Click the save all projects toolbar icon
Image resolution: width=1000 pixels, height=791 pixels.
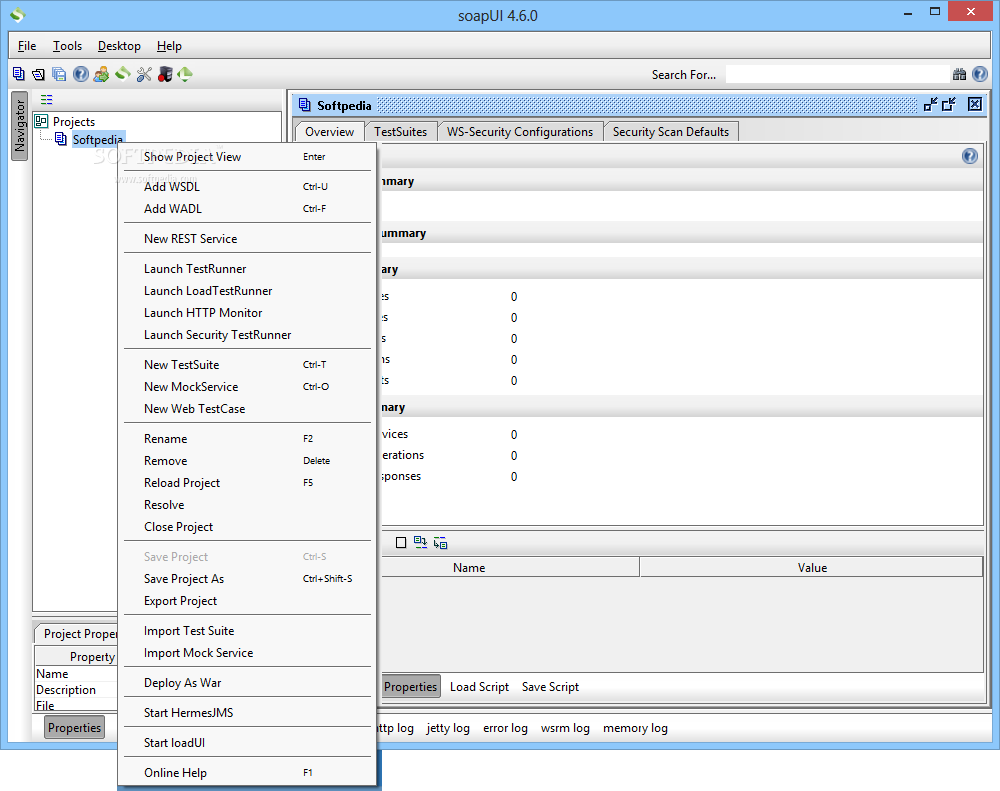[59, 75]
